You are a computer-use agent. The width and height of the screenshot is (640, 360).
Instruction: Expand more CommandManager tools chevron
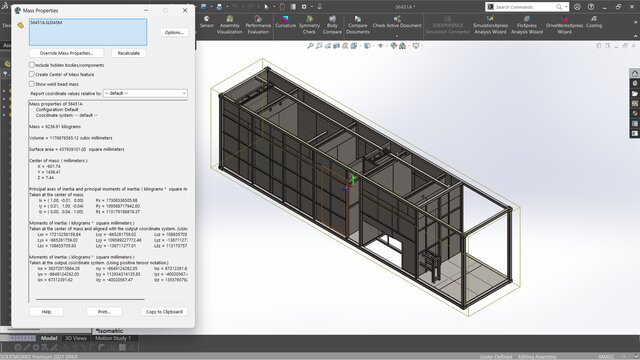(x=635, y=22)
